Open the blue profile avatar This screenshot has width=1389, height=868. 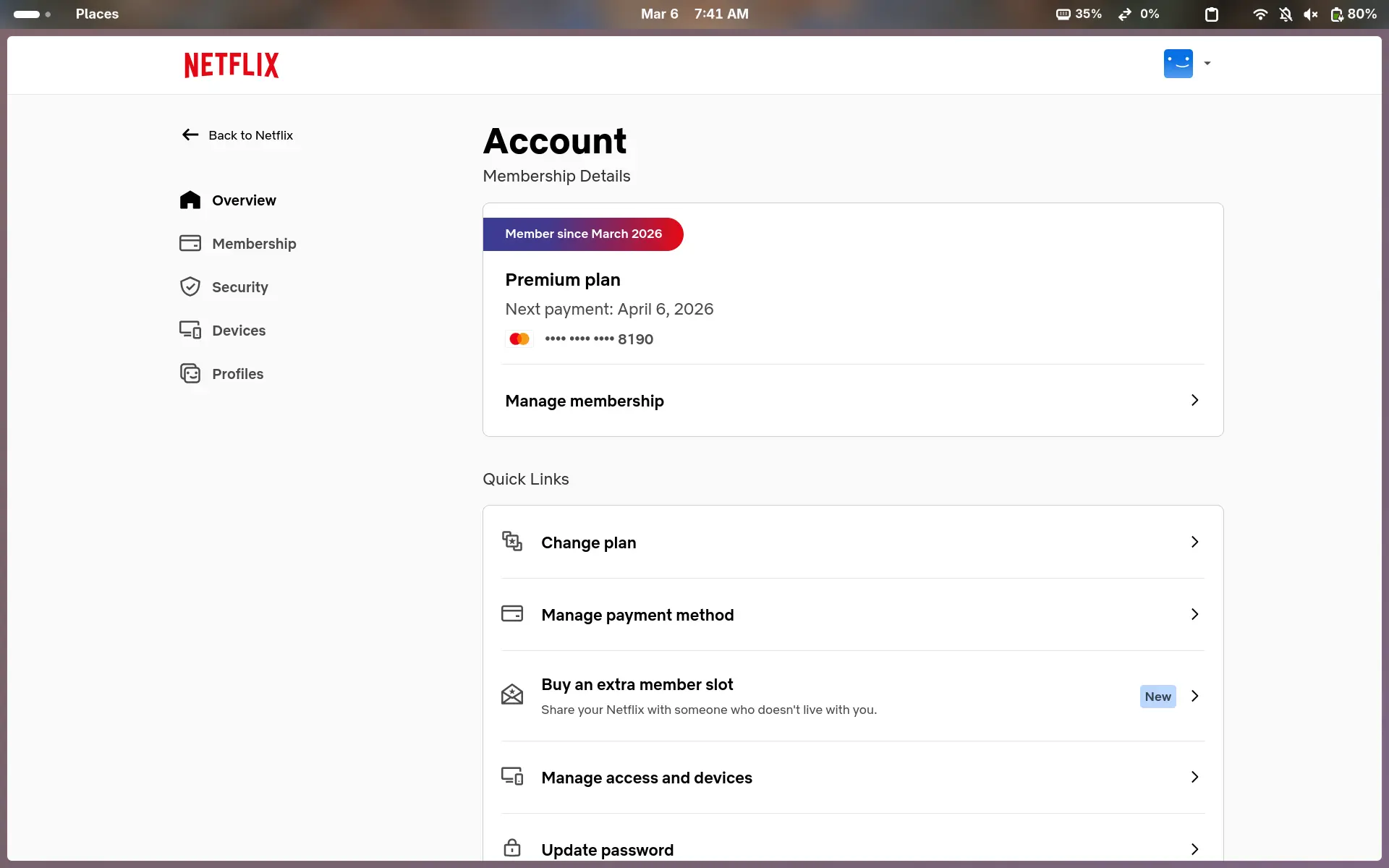[1178, 64]
